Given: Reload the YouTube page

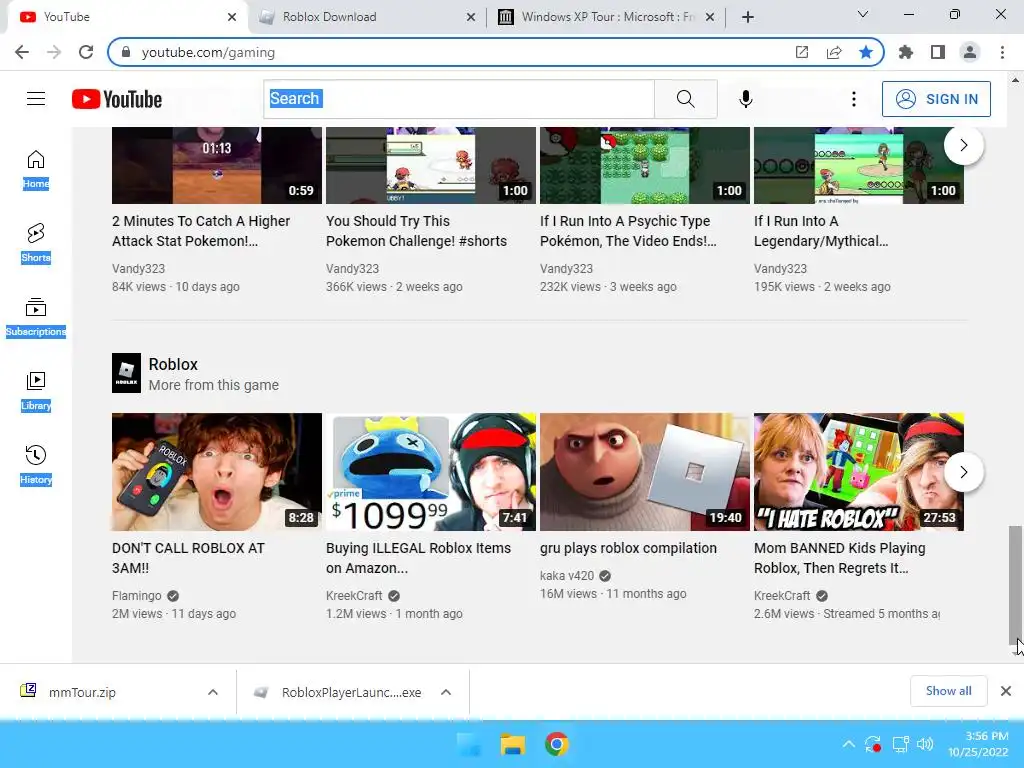Looking at the screenshot, I should point(86,52).
